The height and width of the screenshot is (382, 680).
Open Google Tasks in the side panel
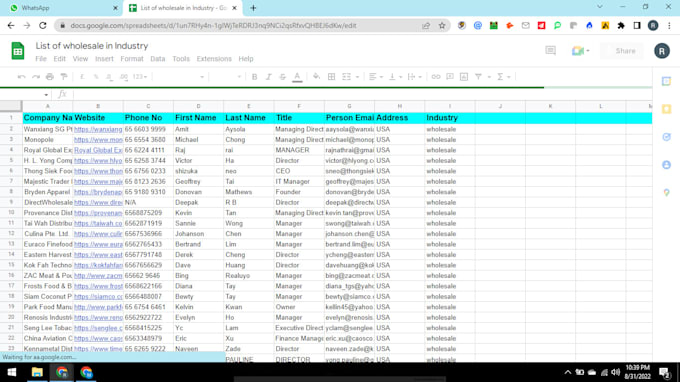[x=667, y=137]
